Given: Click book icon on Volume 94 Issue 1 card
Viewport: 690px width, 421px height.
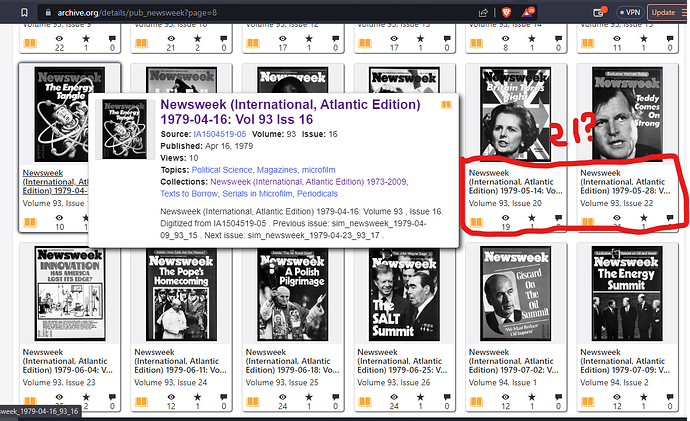Looking at the screenshot, I should click(476, 401).
